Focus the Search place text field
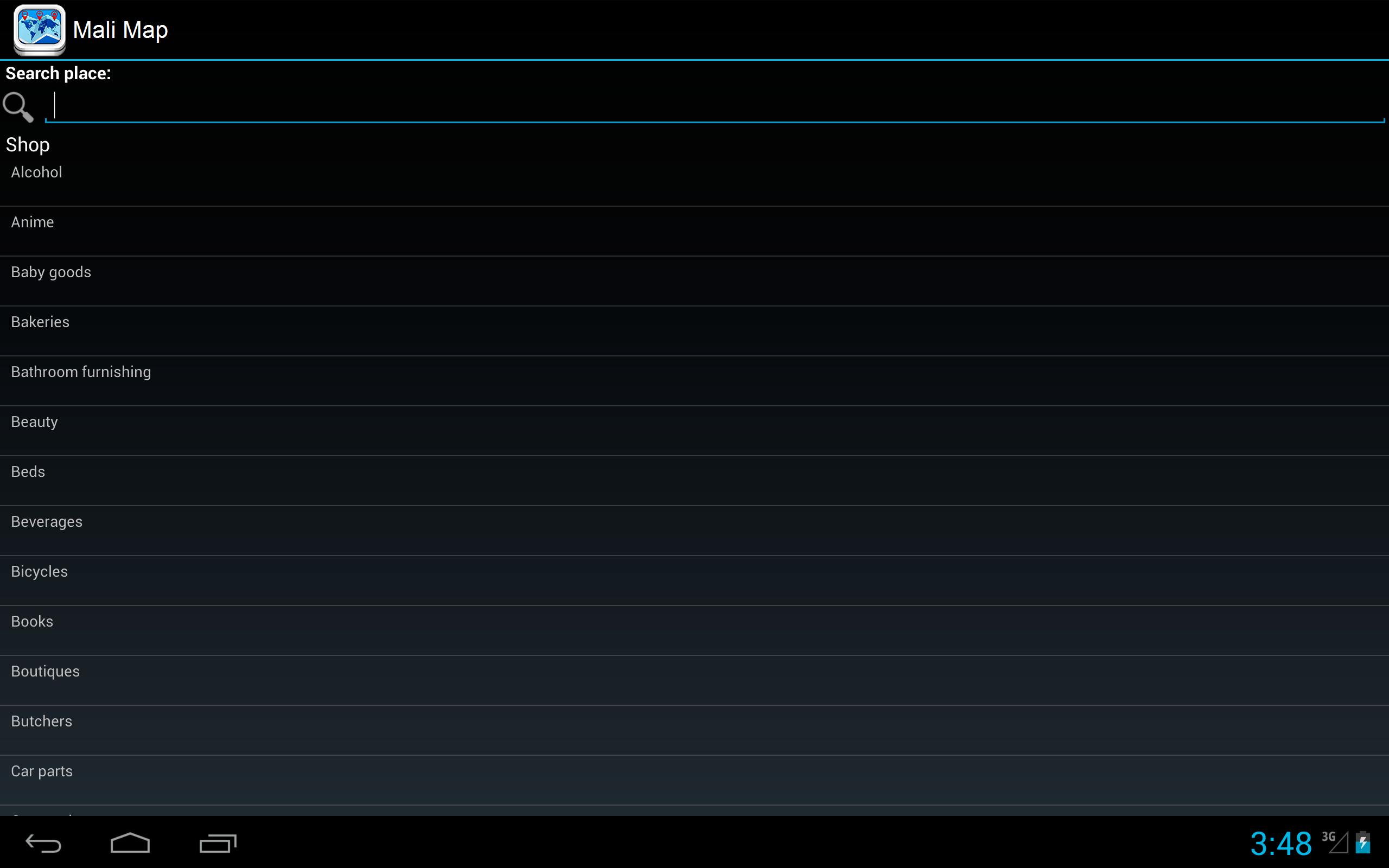Viewport: 1389px width, 868px height. pyautogui.click(x=715, y=106)
